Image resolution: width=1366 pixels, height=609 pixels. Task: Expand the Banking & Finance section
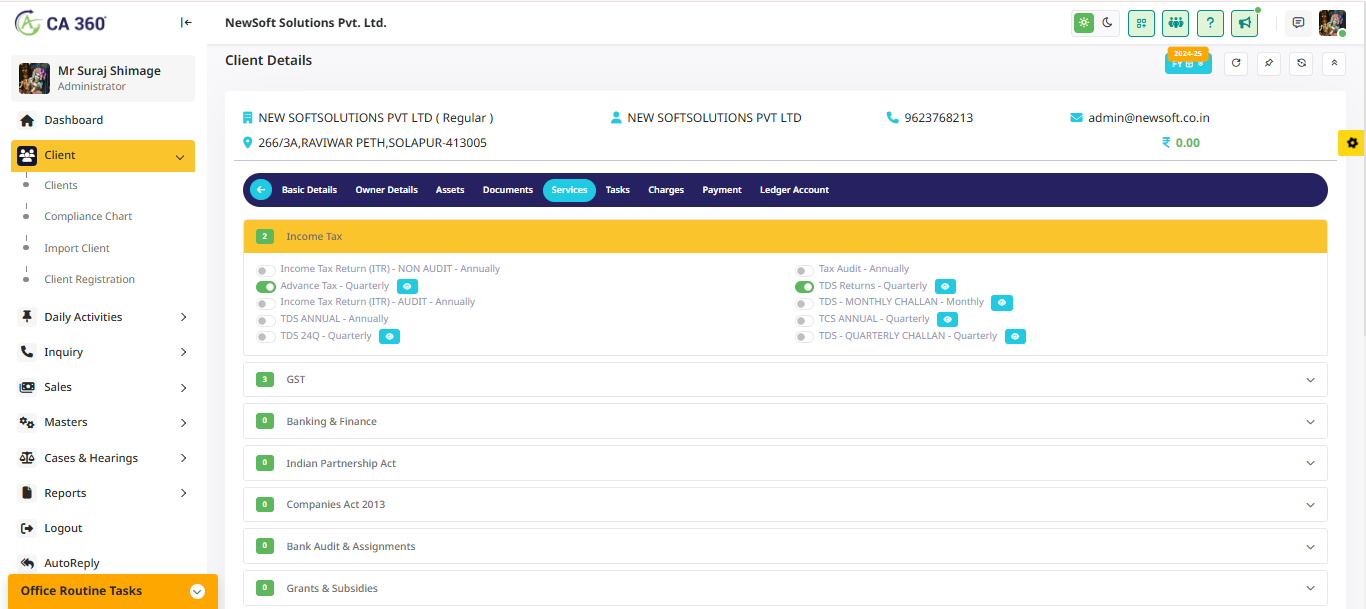785,421
